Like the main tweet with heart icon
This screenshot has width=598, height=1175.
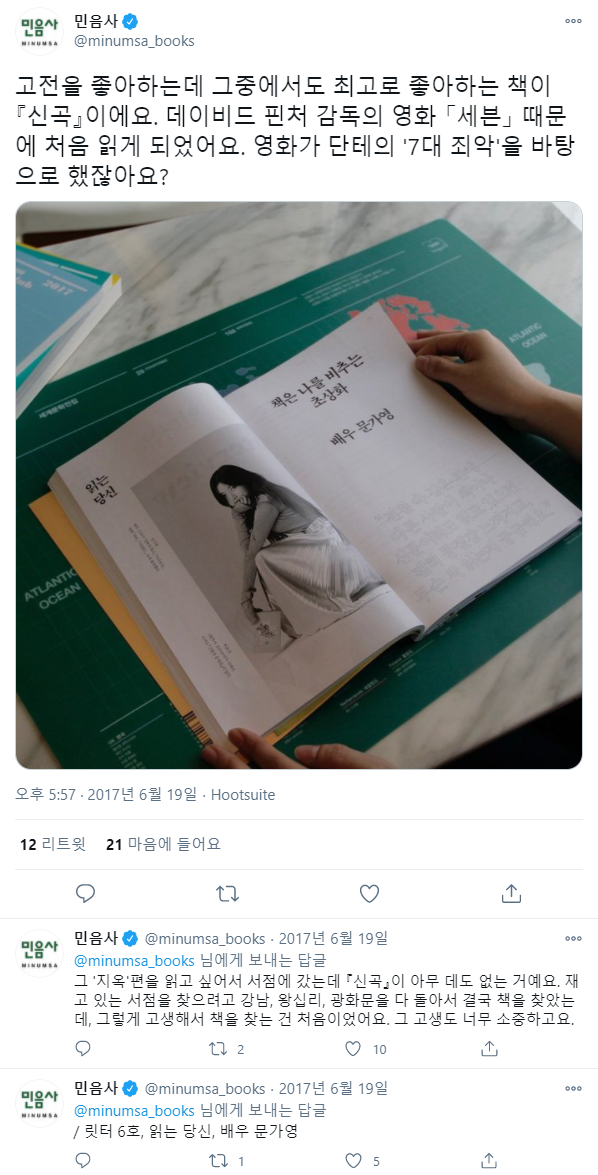(369, 893)
